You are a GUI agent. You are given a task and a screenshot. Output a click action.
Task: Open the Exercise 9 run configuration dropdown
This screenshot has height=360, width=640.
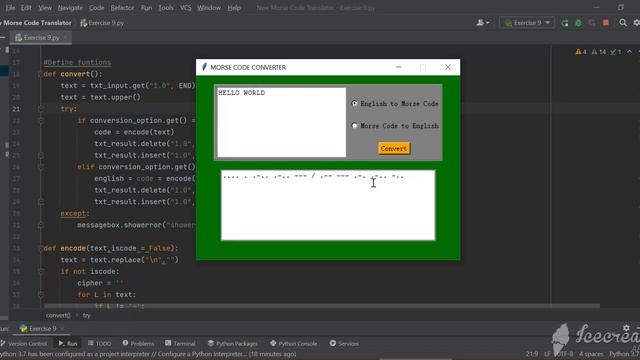527,23
